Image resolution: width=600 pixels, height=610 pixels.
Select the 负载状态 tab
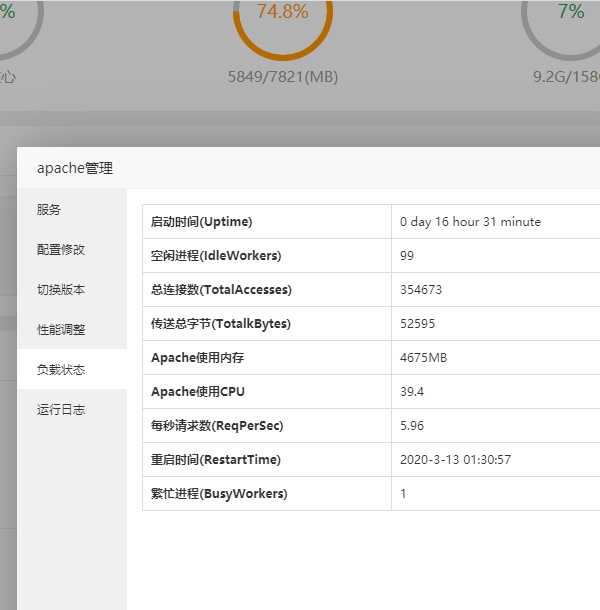(72, 369)
